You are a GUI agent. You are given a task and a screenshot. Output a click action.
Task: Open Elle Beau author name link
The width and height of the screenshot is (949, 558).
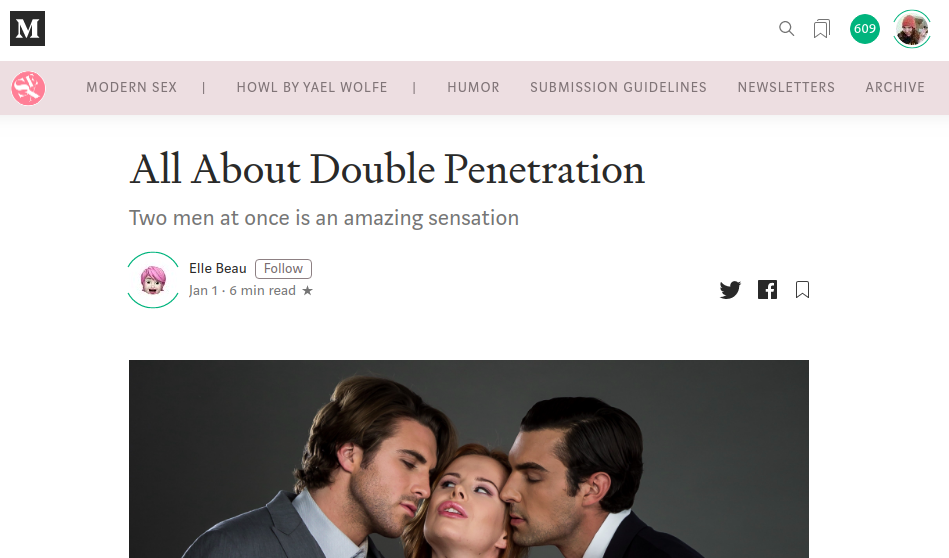tap(217, 268)
